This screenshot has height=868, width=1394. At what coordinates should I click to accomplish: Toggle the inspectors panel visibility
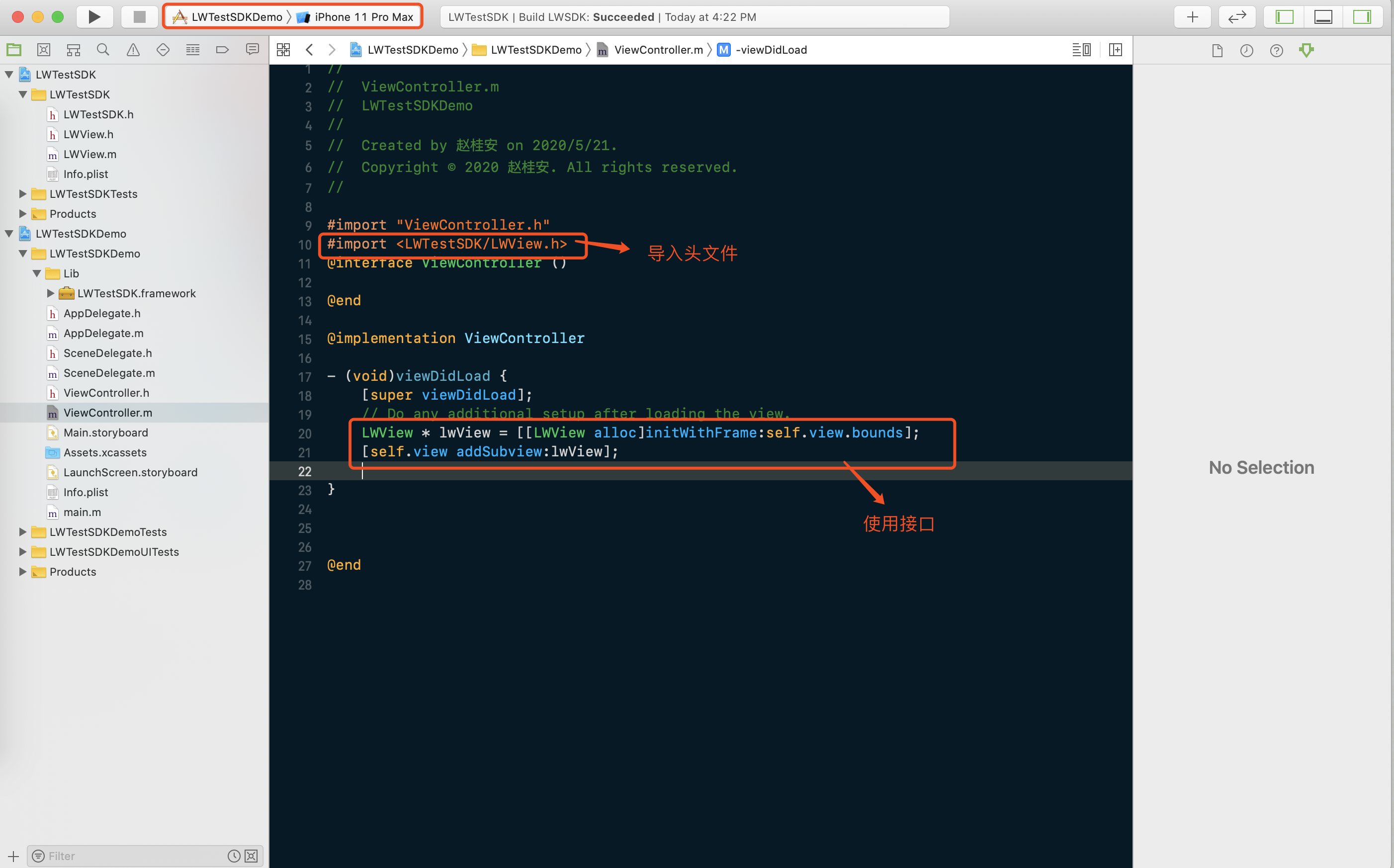point(1361,16)
